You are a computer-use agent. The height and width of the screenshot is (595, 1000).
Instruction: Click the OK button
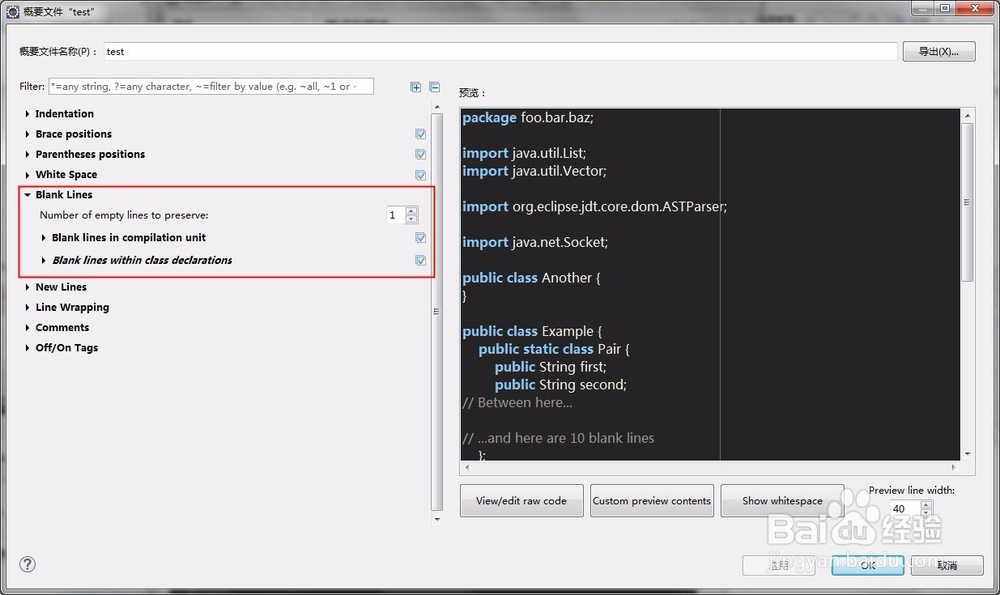click(867, 565)
